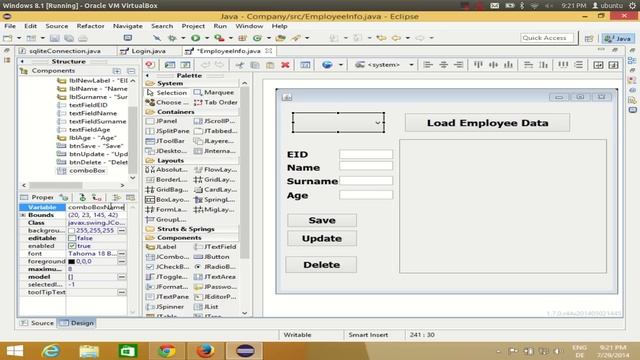The width and height of the screenshot is (640, 360).
Task: Click the globe Externalize strings icon
Action: pyautogui.click(x=327, y=65)
